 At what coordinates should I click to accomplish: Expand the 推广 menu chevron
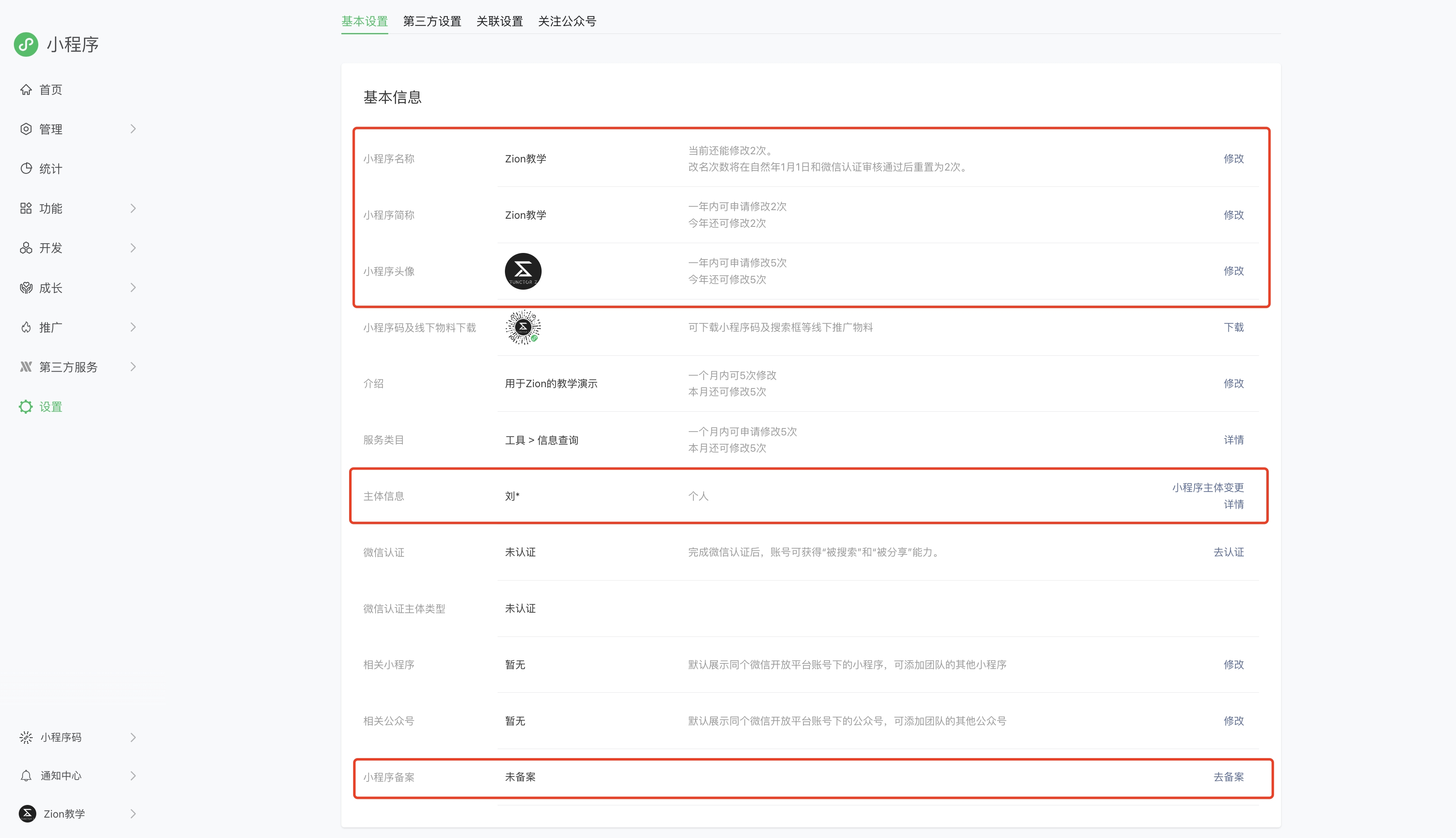pos(133,328)
